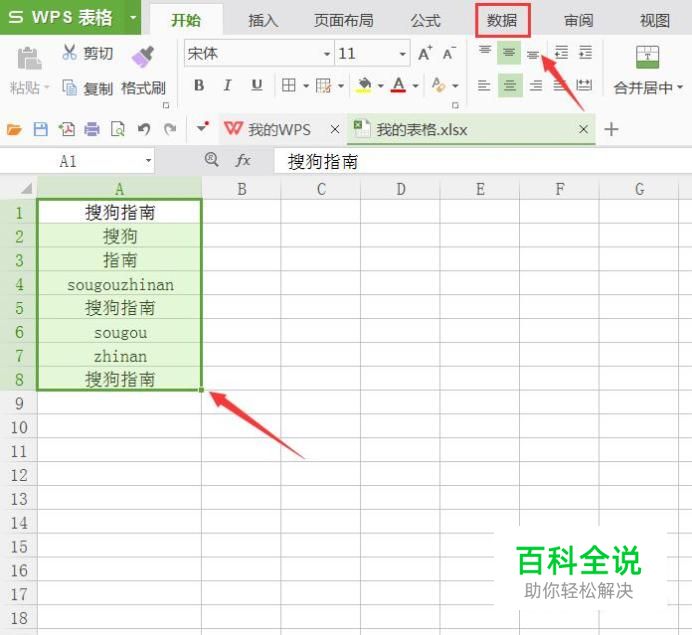Align text to bottom of cell
The image size is (692, 635).
coord(533,54)
